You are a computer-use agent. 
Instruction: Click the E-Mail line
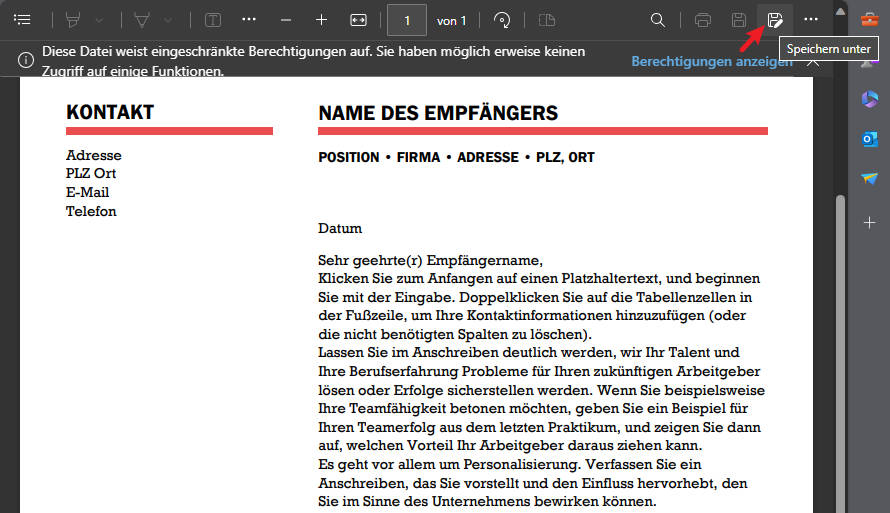coord(87,192)
